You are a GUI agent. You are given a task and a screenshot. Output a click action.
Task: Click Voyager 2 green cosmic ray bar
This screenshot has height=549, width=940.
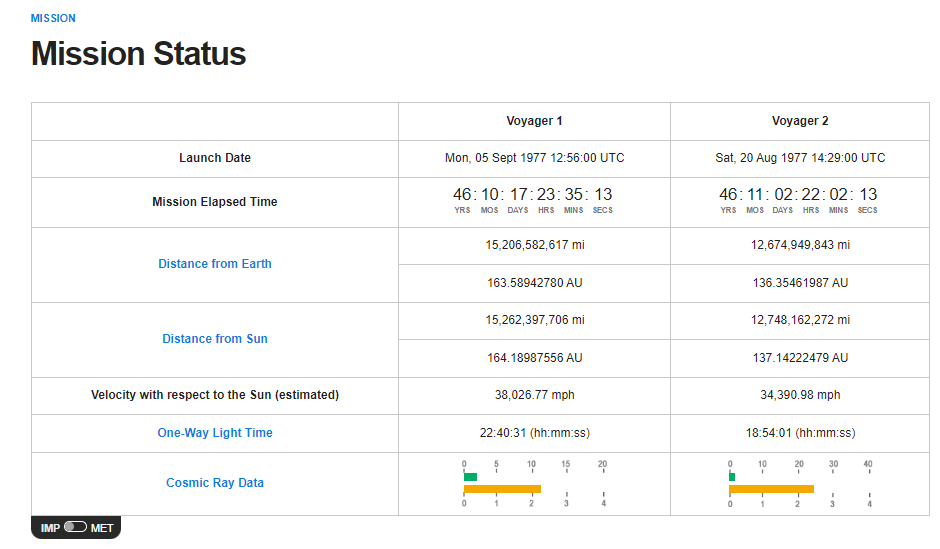pyautogui.click(x=732, y=477)
